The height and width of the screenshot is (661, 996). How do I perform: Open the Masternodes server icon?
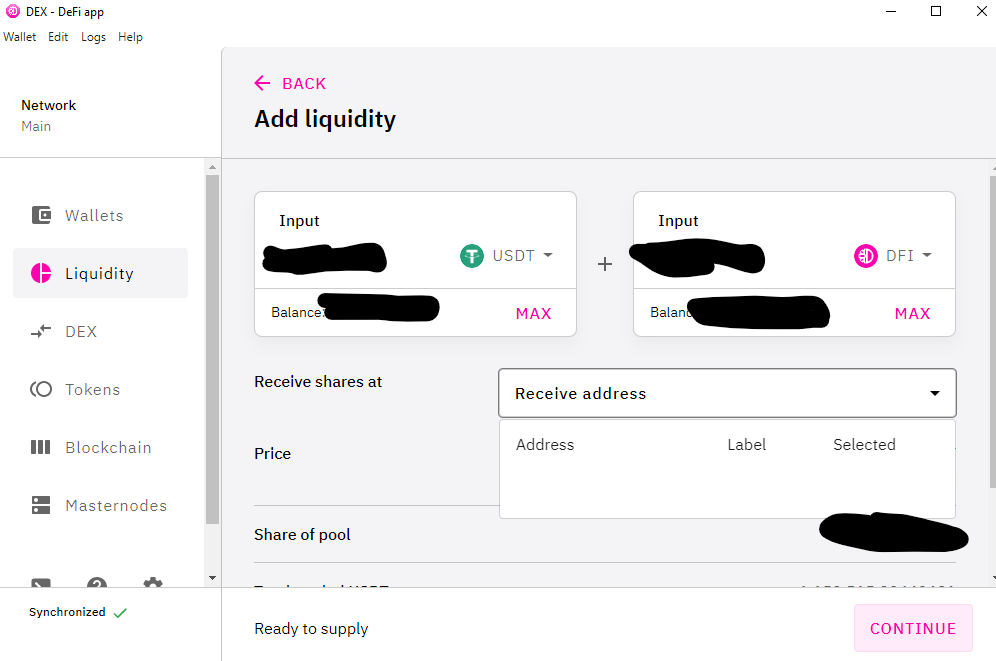pyautogui.click(x=41, y=505)
